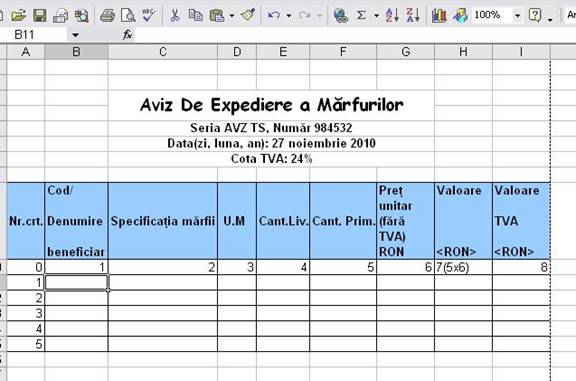Click the Open folder toolbar icon

point(18,15)
